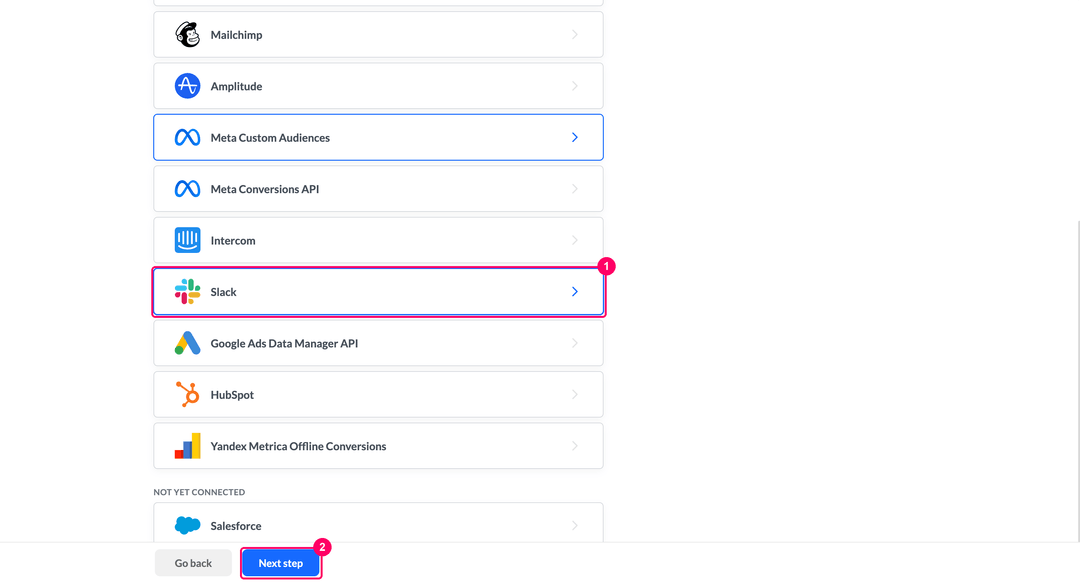
Task: Select the Slack destination label
Action: pos(223,292)
